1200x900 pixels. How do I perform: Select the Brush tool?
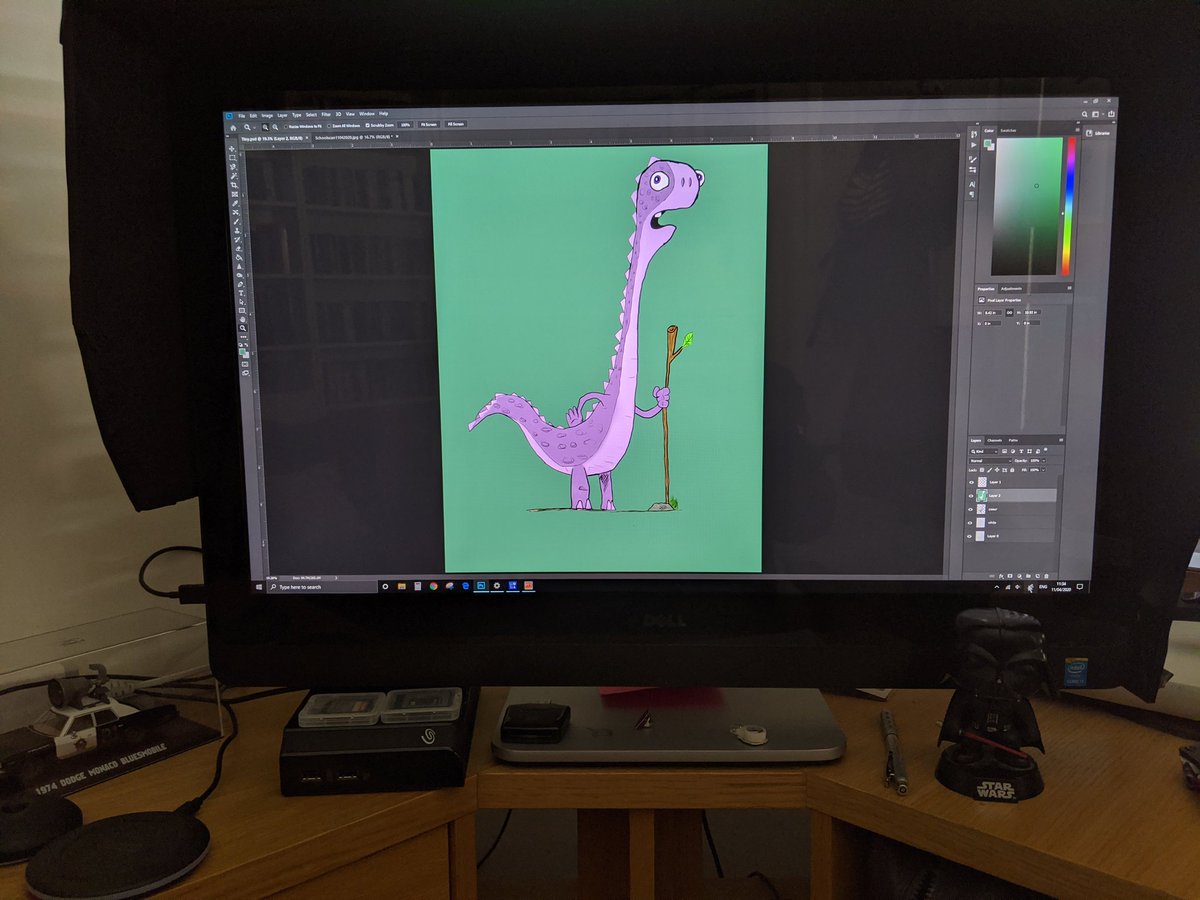(236, 222)
